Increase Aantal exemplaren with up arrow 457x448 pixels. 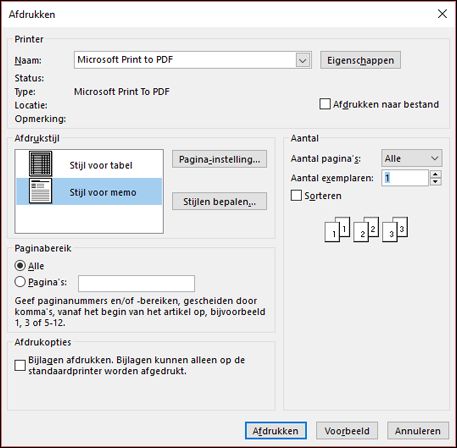[x=436, y=174]
